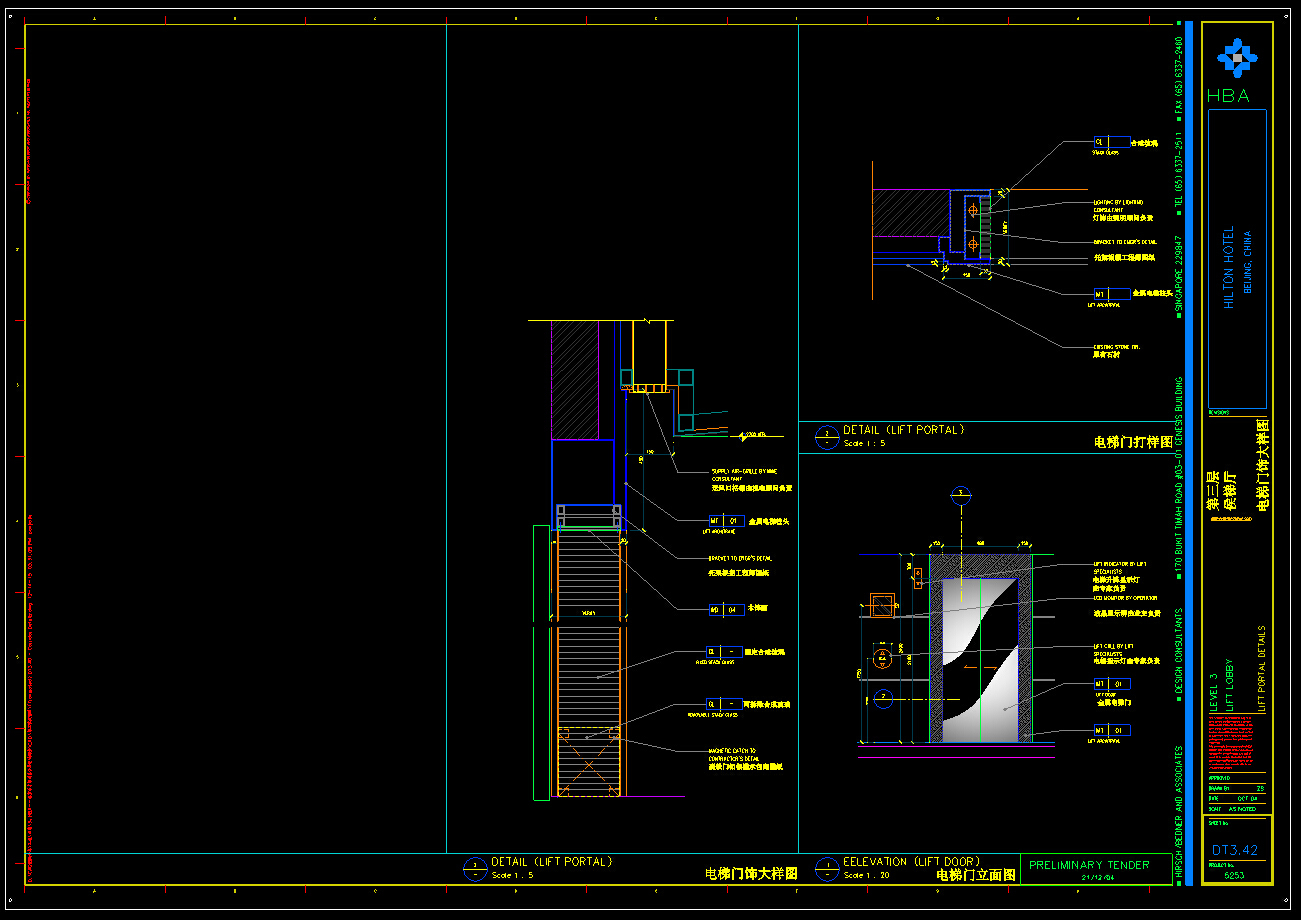Click the "EXISTING STONE FIN." note
Screen dimensions: 1301x920
click(x=1116, y=347)
